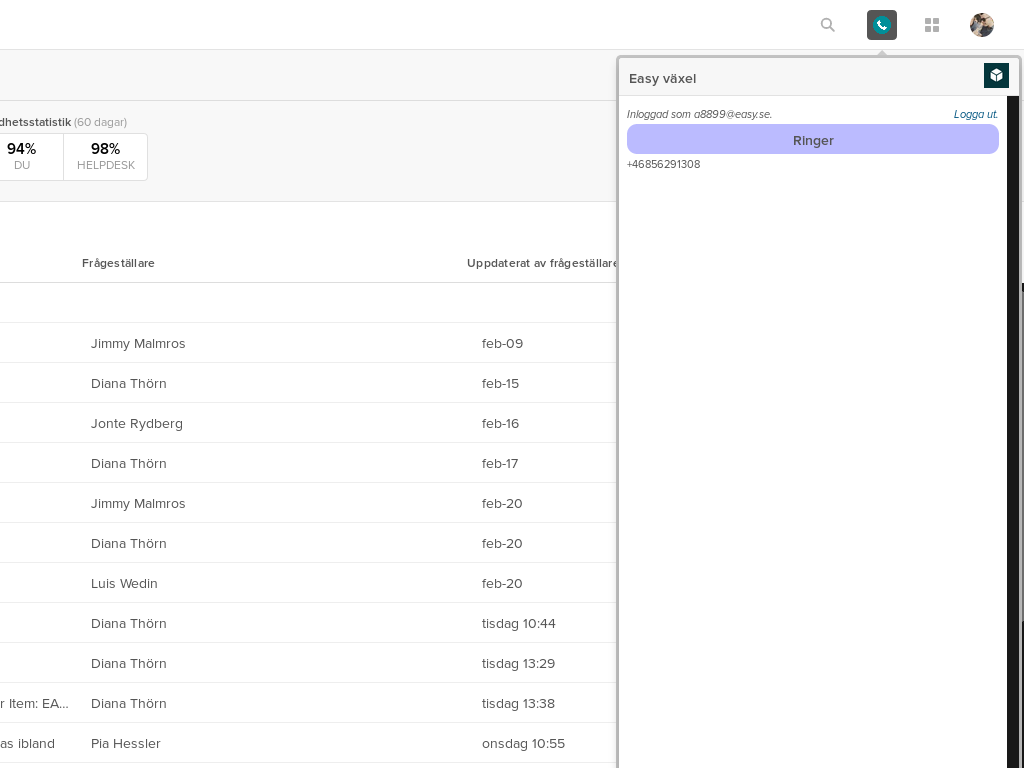Open Diana Thörn ticket from tisdag 13:38
This screenshot has height=768, width=1024.
pos(128,703)
